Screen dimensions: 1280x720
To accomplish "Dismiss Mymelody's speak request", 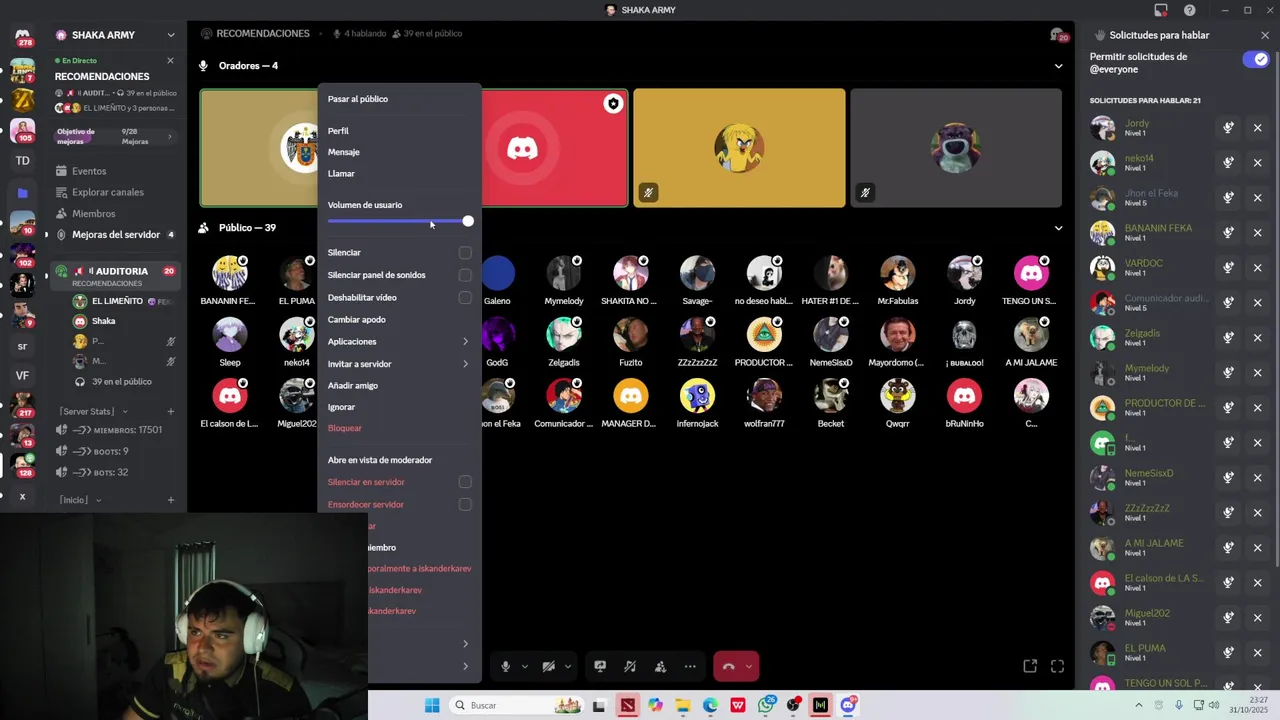I will (x=1258, y=373).
